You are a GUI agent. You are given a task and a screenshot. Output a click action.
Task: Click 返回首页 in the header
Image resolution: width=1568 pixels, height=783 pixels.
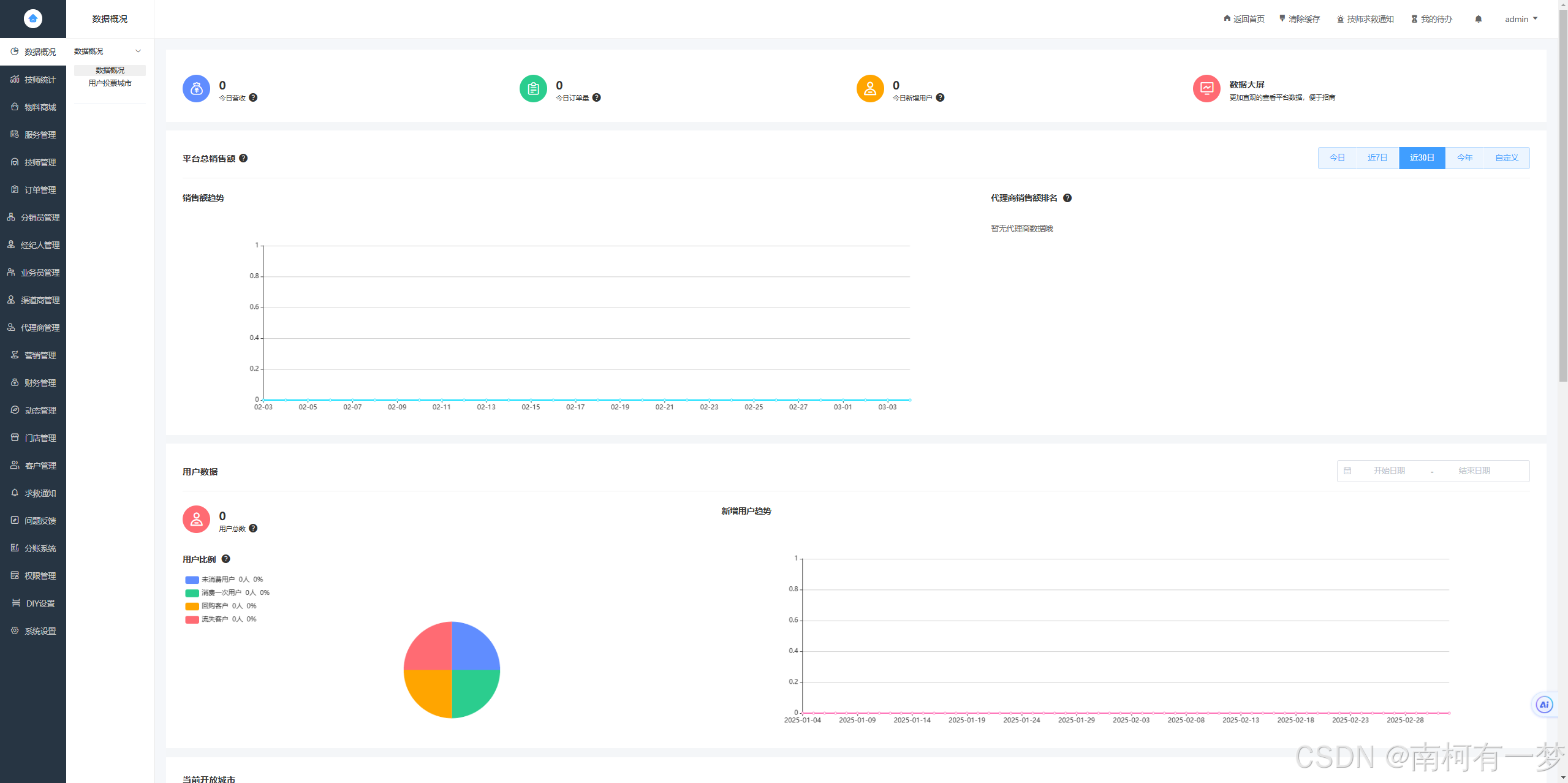[x=1244, y=19]
